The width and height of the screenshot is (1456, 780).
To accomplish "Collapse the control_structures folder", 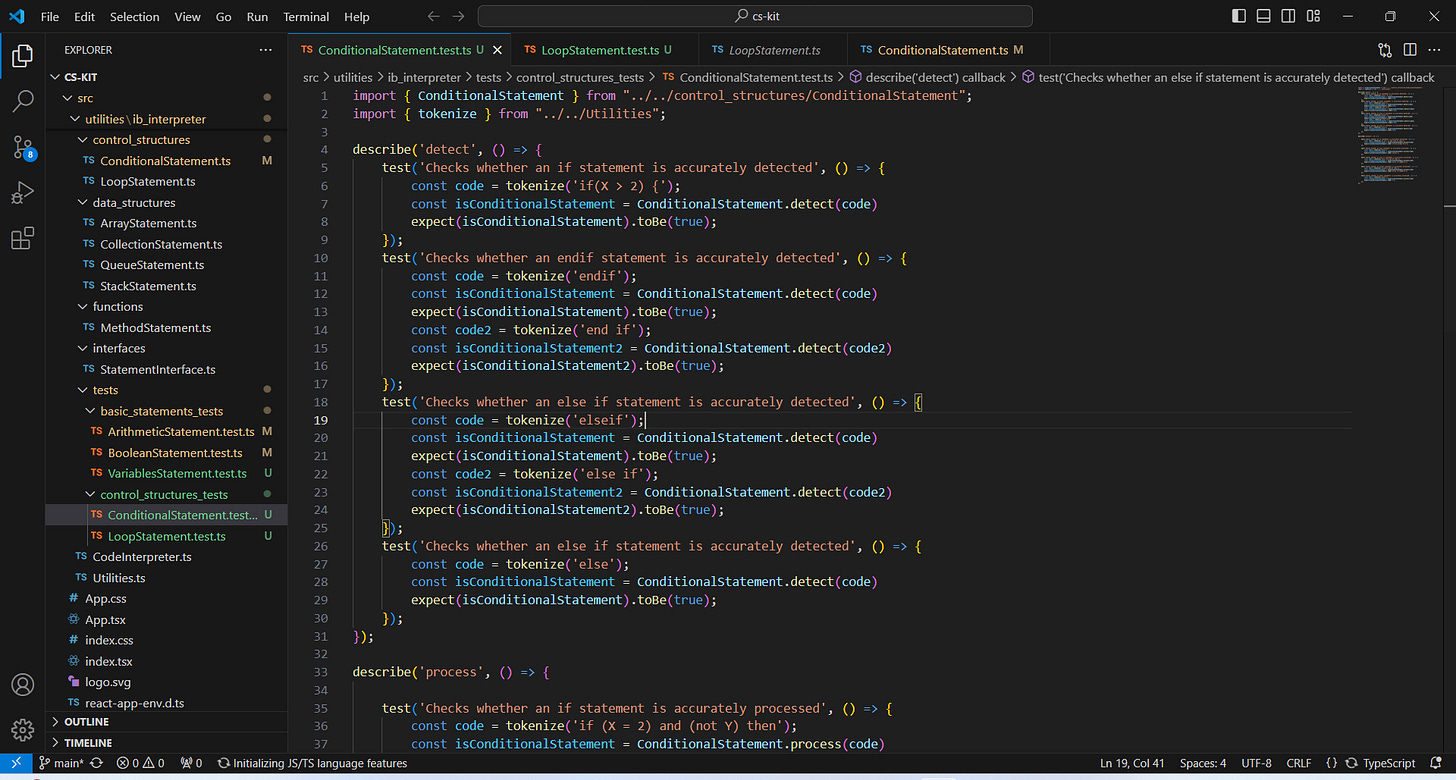I will [x=140, y=140].
